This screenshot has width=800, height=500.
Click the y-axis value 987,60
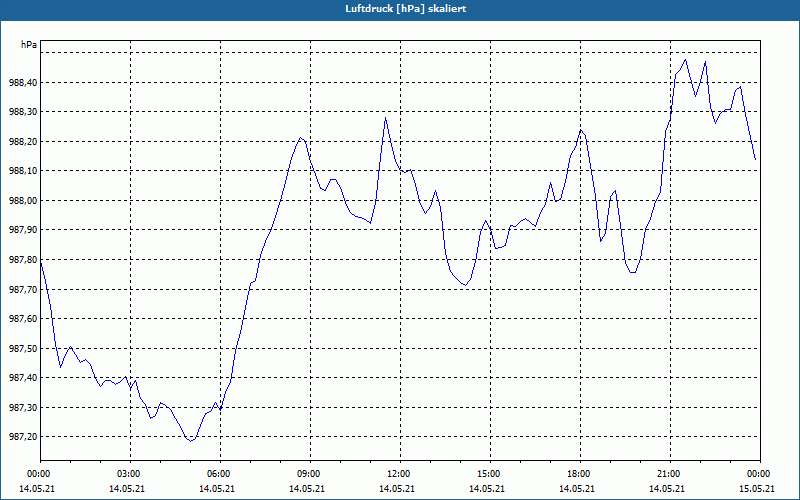[x=23, y=319]
